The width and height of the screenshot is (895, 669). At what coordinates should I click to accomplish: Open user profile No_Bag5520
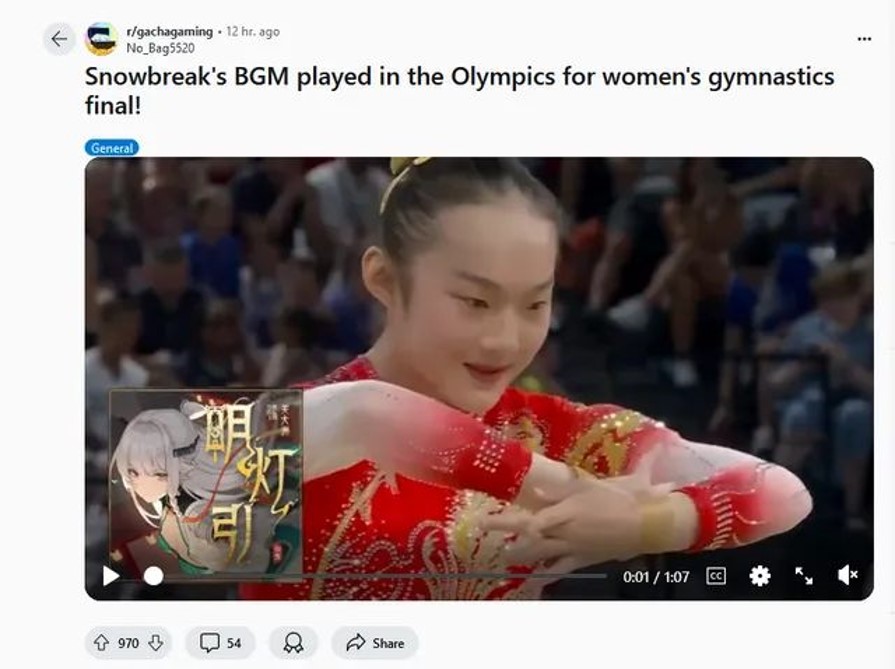[x=160, y=49]
